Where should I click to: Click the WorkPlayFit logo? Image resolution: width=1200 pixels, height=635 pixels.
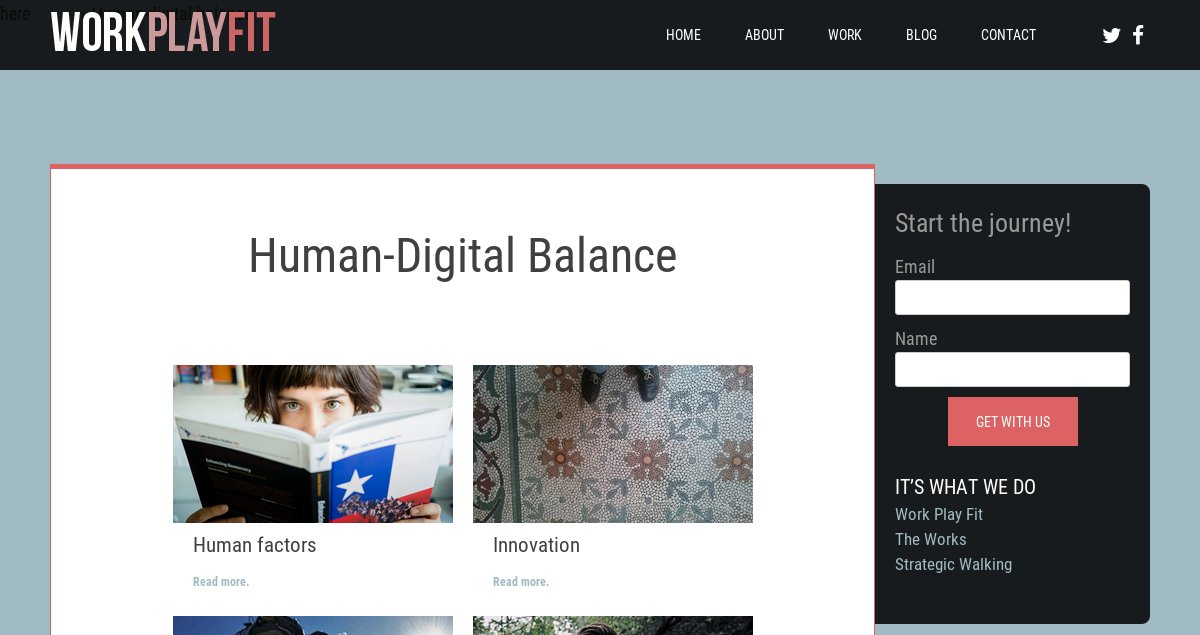coord(163,32)
